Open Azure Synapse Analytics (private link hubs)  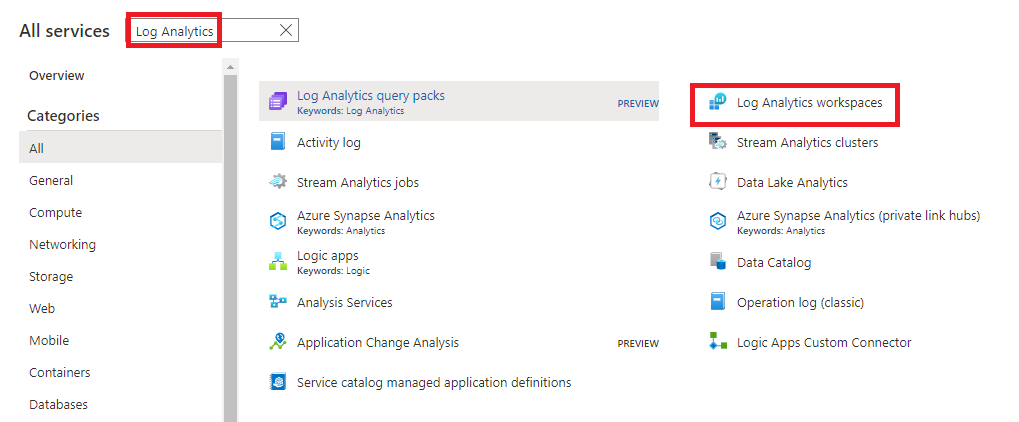[x=858, y=215]
